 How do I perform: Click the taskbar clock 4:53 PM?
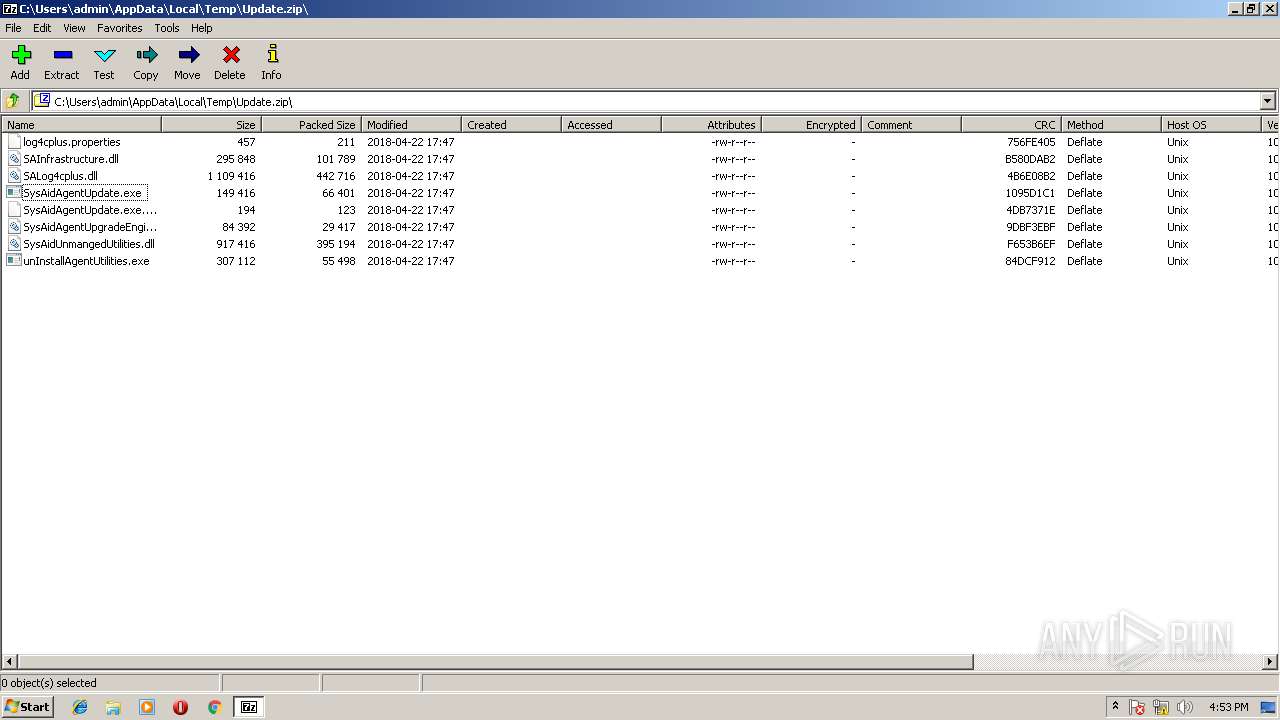click(1228, 707)
